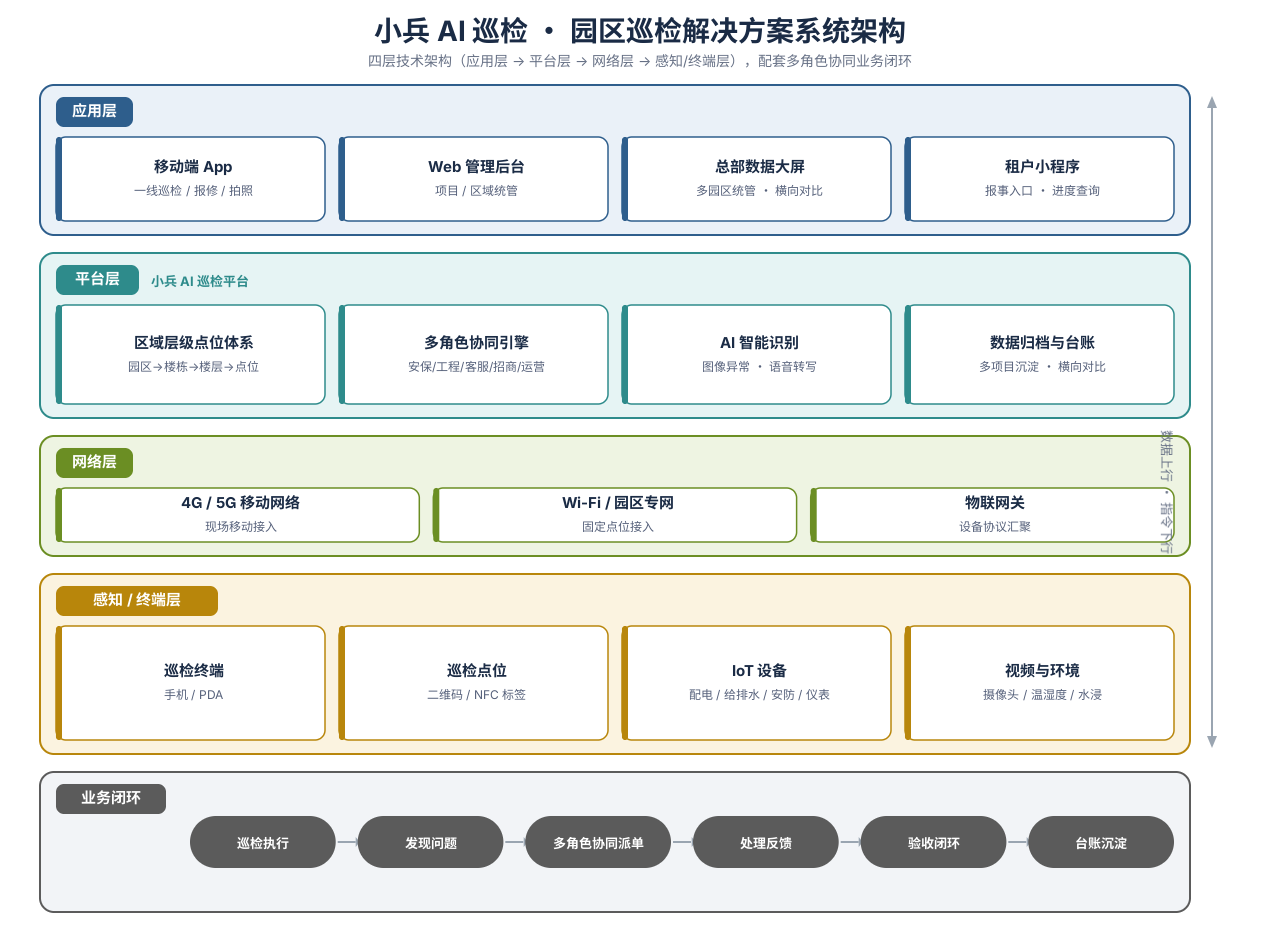Click the 发现问题 step pill
The height and width of the screenshot is (940, 1280).
point(431,842)
